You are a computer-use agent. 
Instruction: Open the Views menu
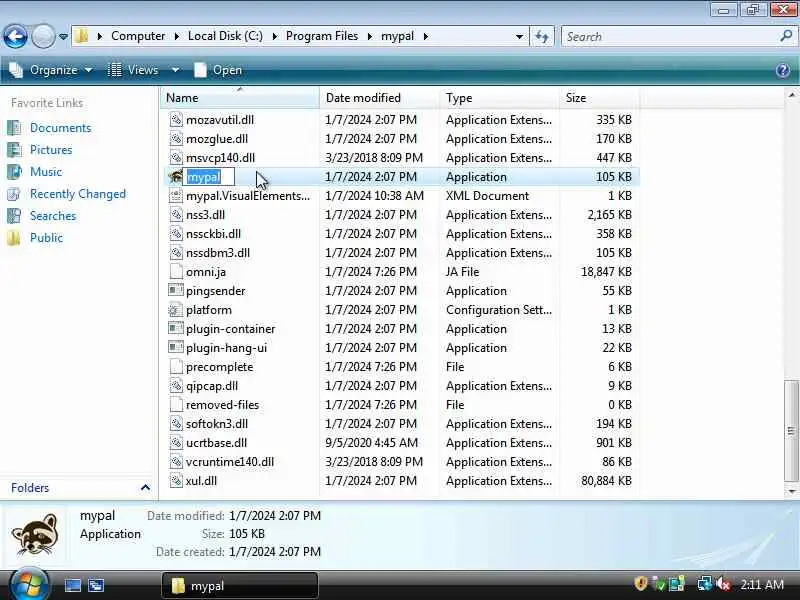134,70
